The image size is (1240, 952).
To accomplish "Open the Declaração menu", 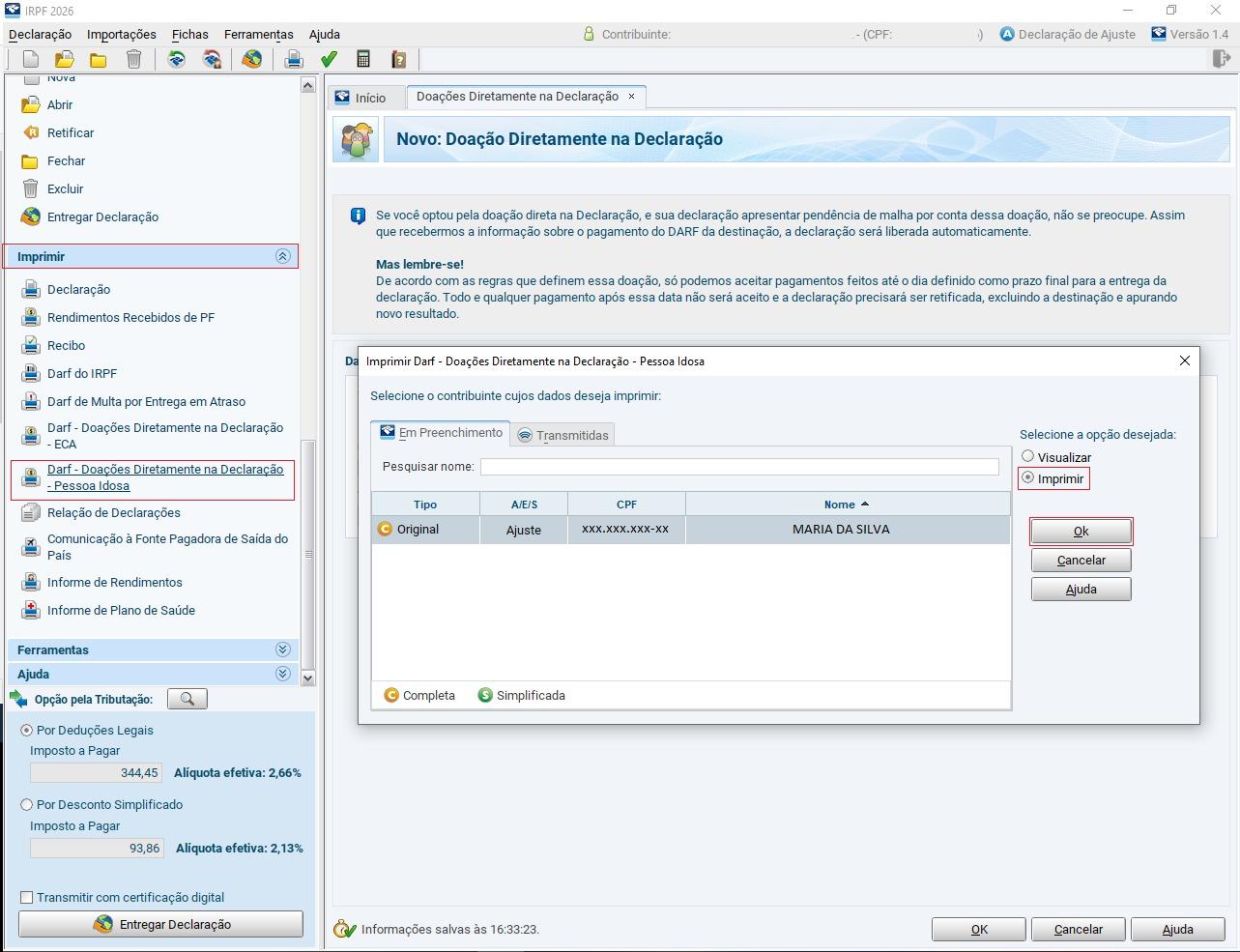I will [40, 34].
